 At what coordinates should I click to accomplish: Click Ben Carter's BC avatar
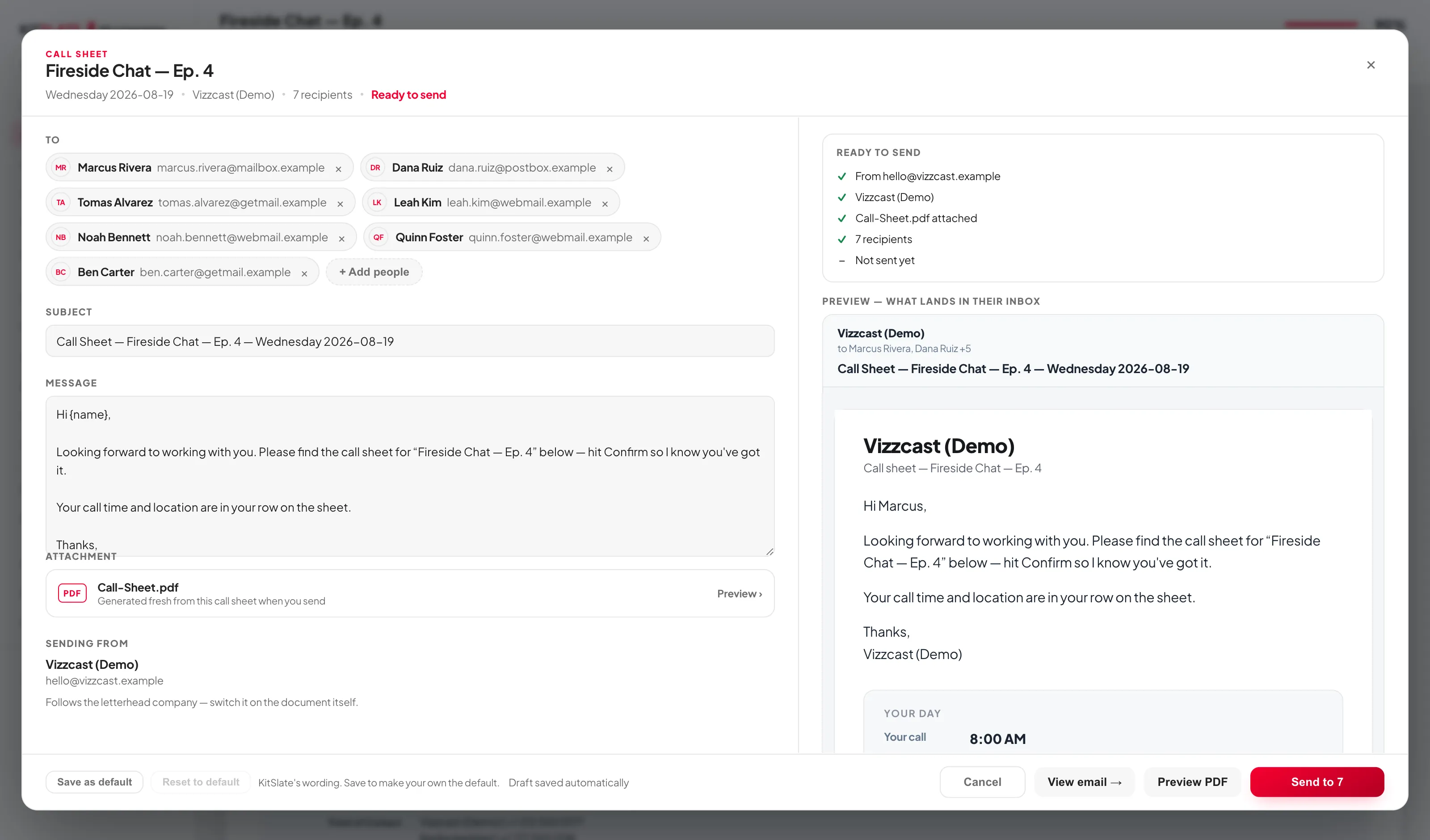(61, 272)
